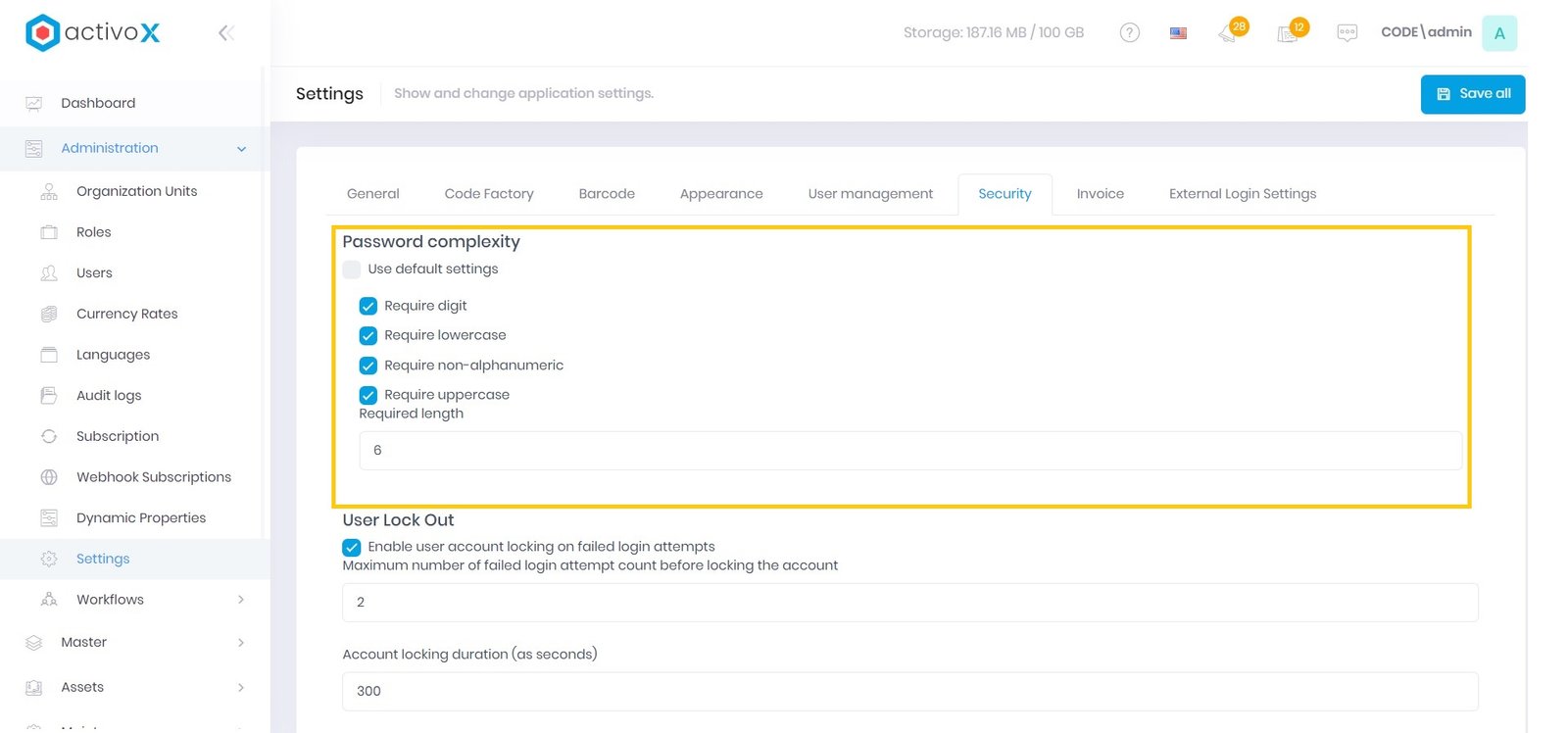Open the External Login Settings tab

[x=1242, y=194]
